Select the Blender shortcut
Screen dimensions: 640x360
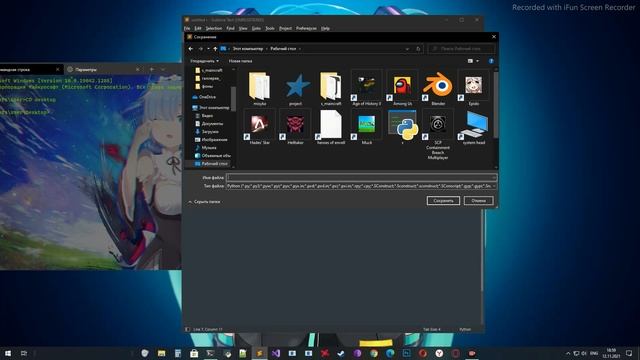tap(438, 88)
